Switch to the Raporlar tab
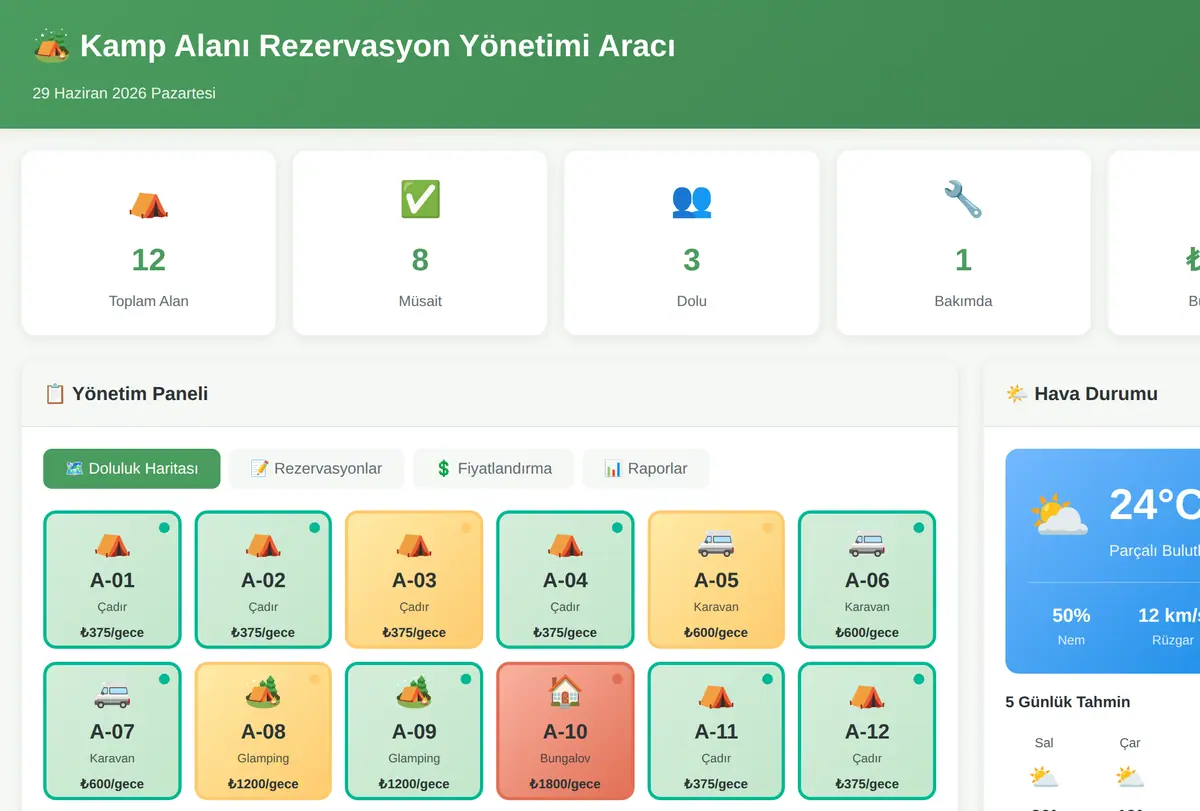 pyautogui.click(x=646, y=468)
